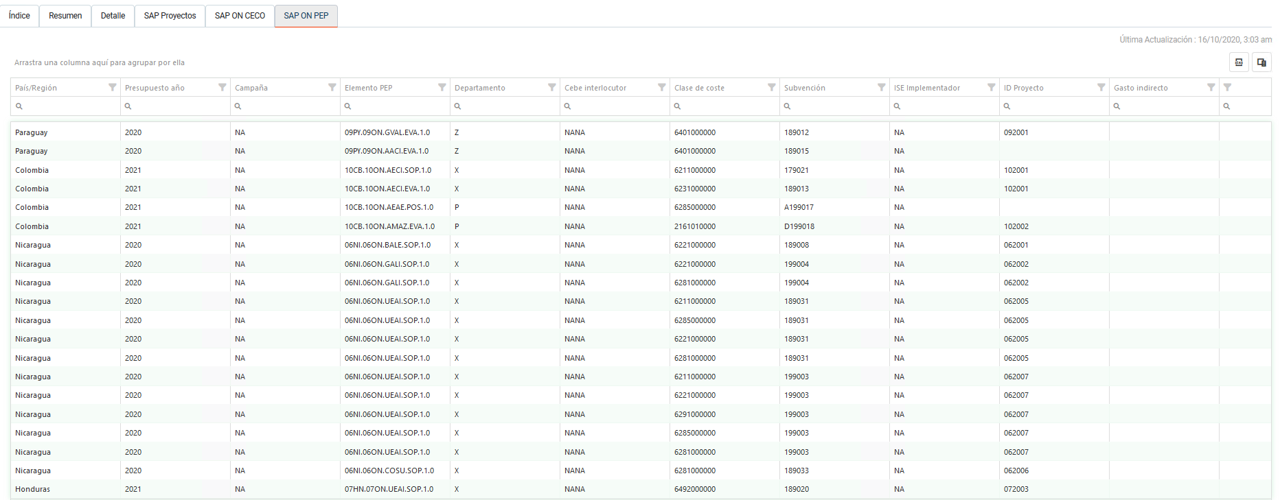Screen dimensions: 1280x500
Task: Click the export data icon button
Action: click(x=1239, y=62)
